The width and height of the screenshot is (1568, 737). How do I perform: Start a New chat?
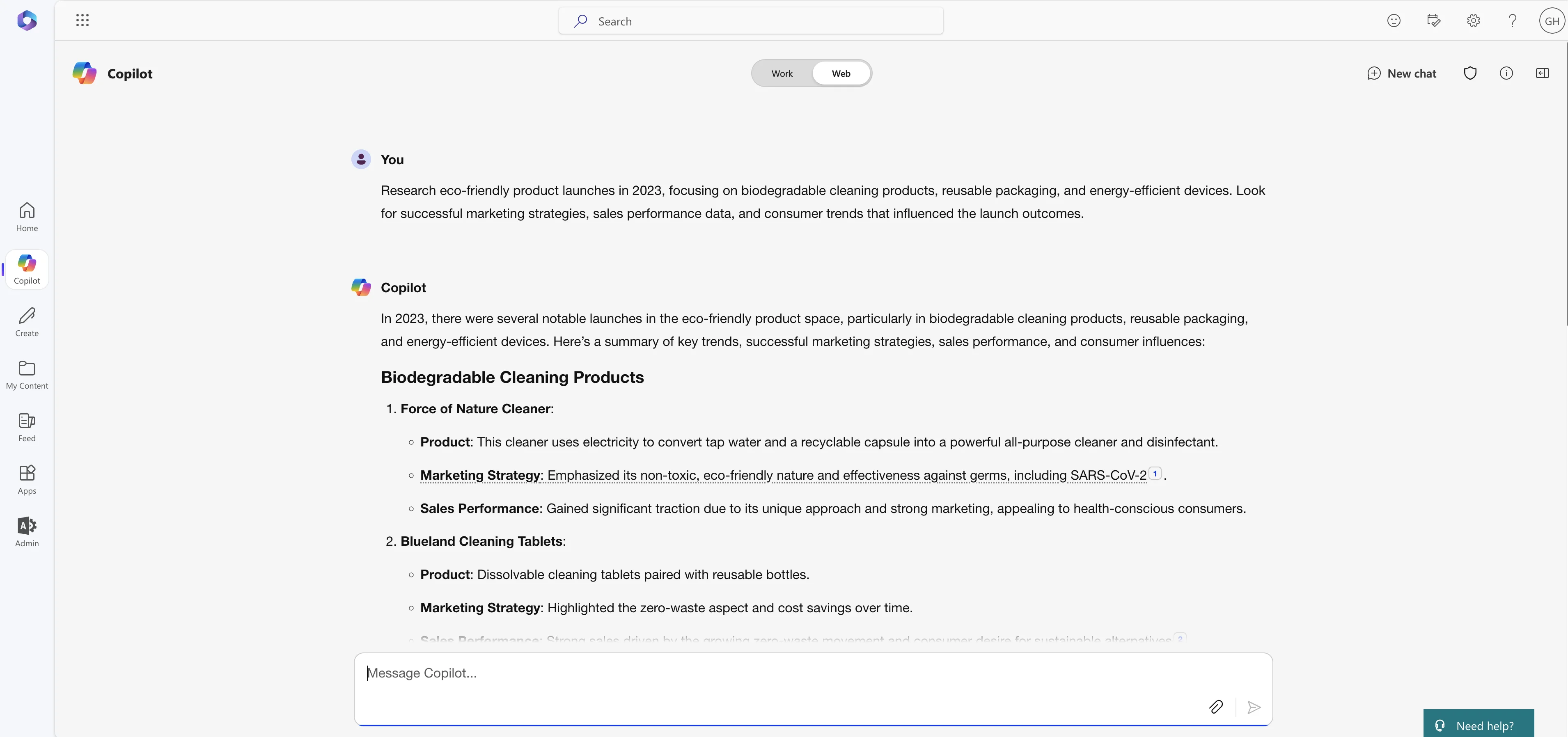pos(1402,73)
